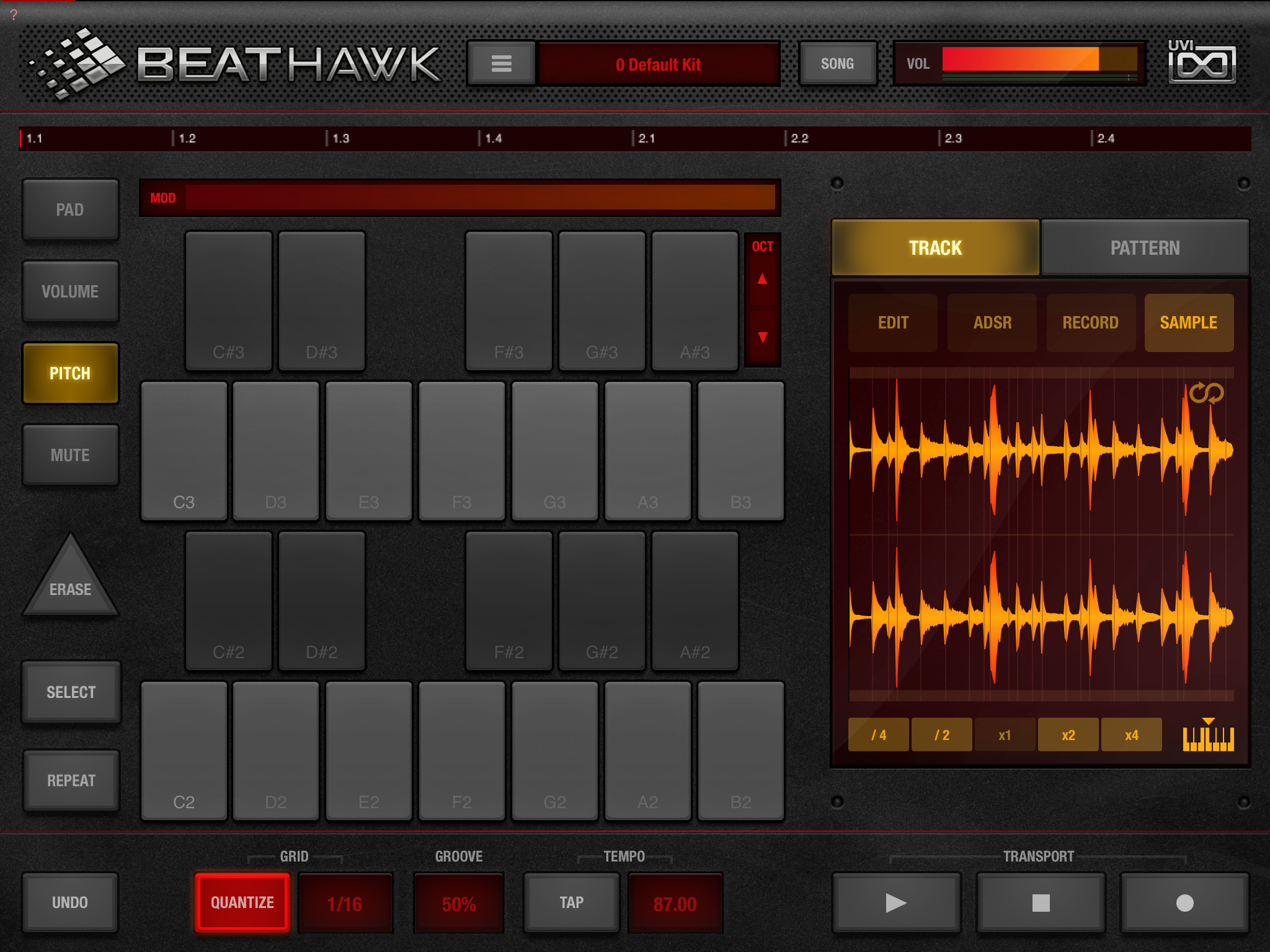Enable Repeat mode
Screen dimensions: 1270x952
click(71, 780)
